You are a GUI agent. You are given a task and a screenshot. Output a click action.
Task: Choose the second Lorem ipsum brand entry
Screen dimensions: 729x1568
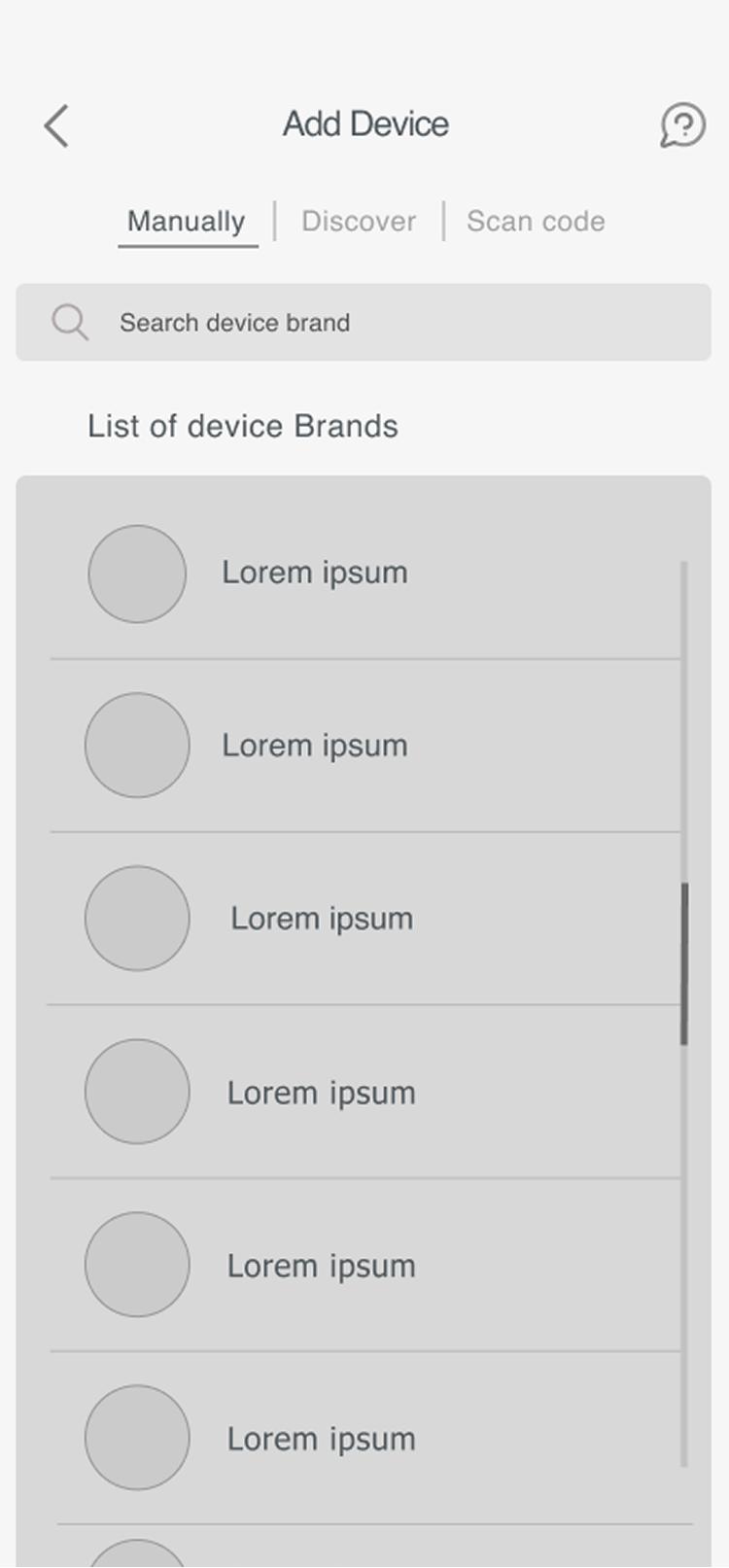point(315,746)
